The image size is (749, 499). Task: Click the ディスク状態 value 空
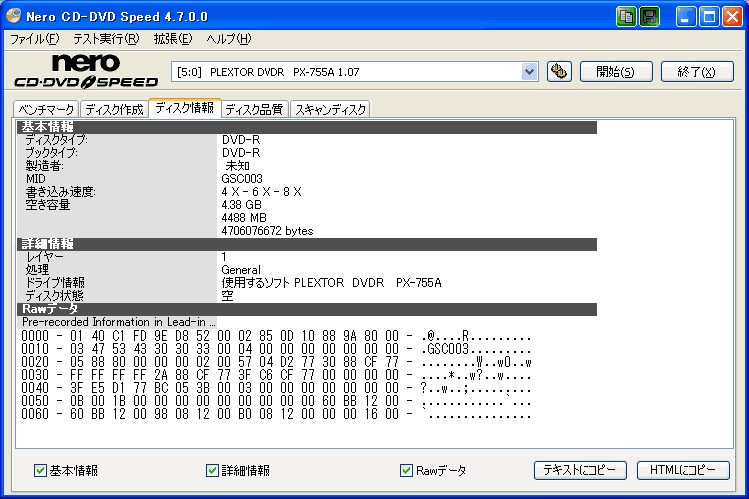click(x=227, y=296)
